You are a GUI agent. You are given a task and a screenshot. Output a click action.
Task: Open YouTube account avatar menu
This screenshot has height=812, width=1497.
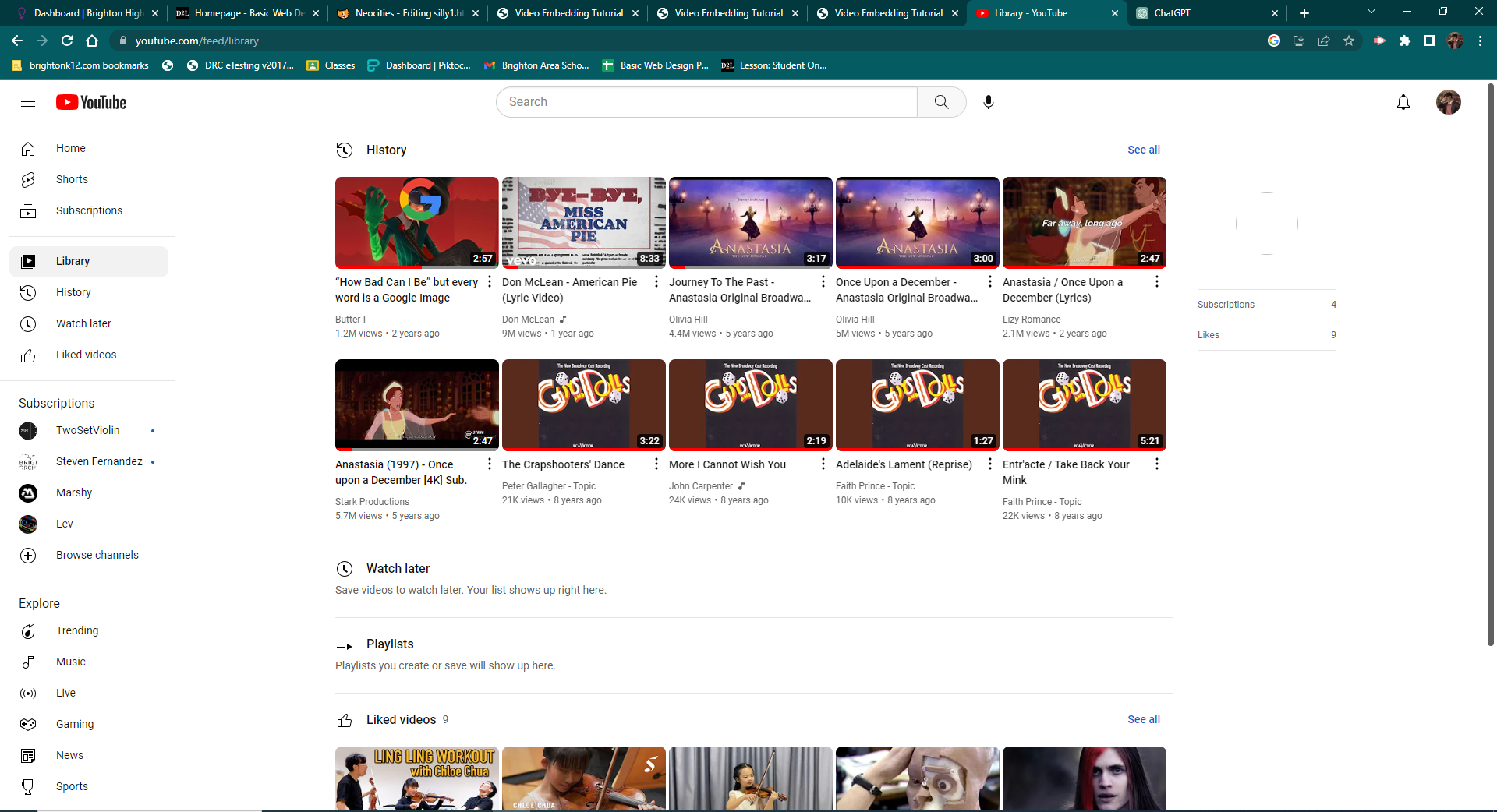[x=1449, y=102]
